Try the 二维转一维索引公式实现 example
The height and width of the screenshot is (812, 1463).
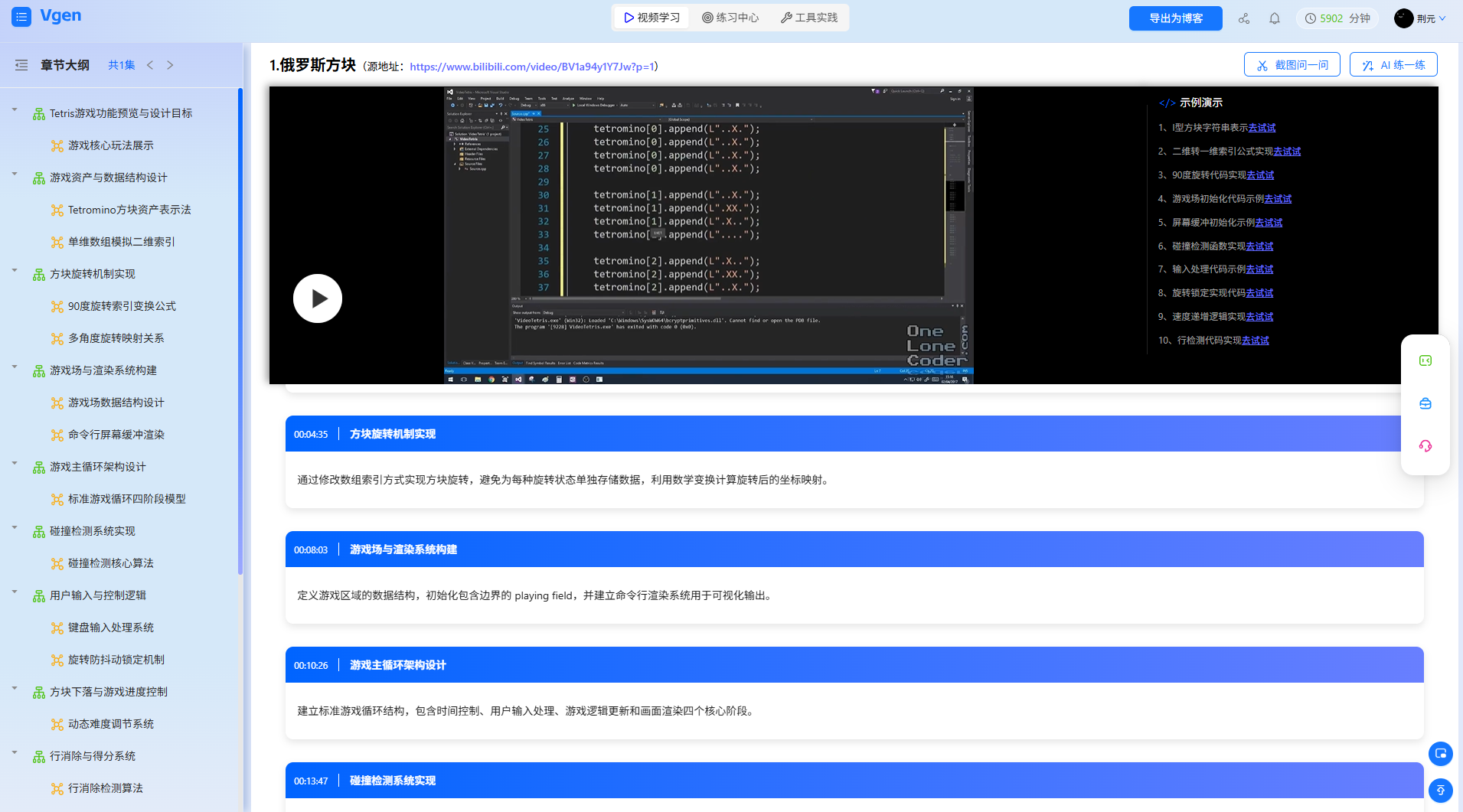click(1287, 152)
